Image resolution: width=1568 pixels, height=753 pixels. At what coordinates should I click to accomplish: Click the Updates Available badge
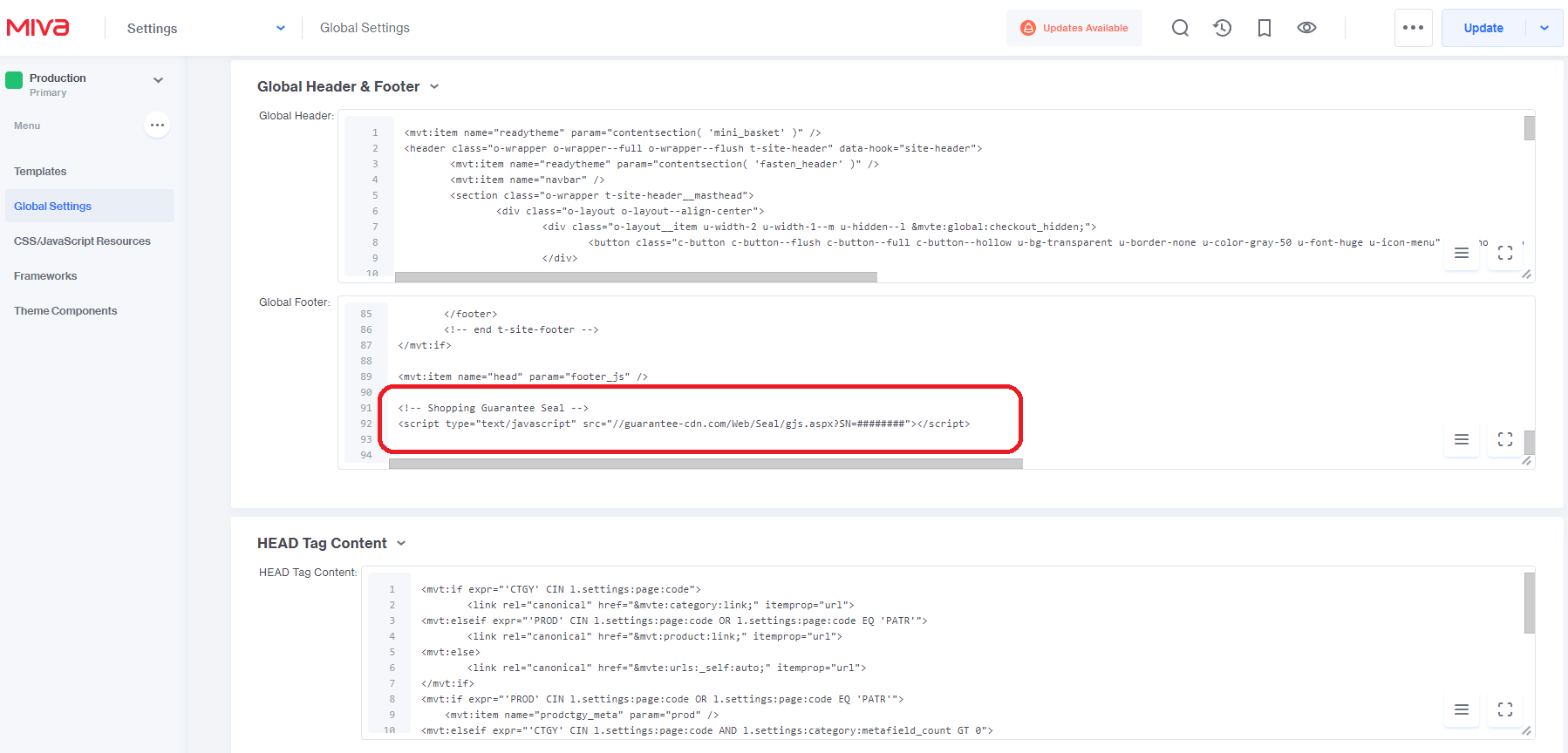1074,28
